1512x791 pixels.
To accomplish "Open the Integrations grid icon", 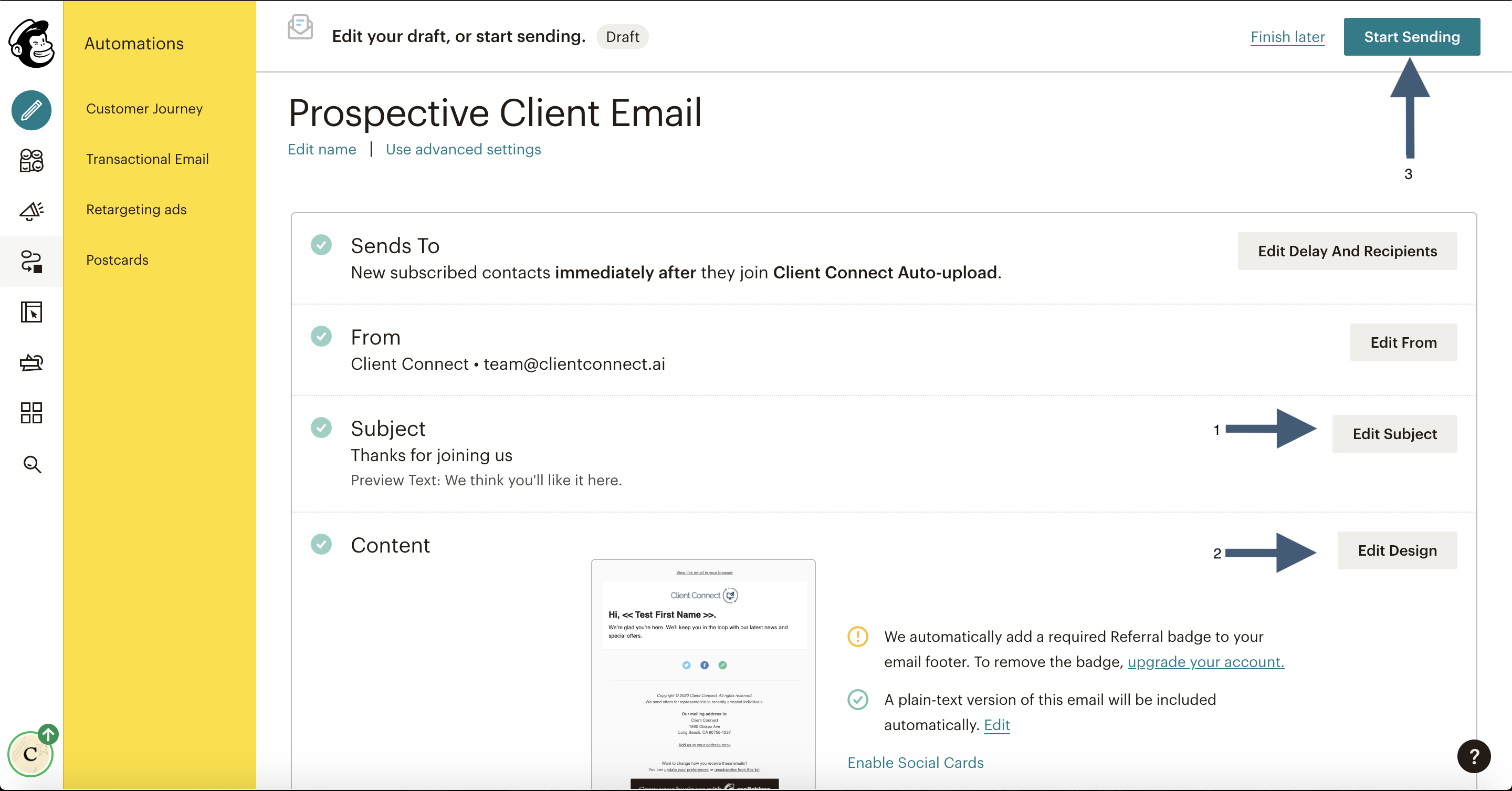I will 31,413.
